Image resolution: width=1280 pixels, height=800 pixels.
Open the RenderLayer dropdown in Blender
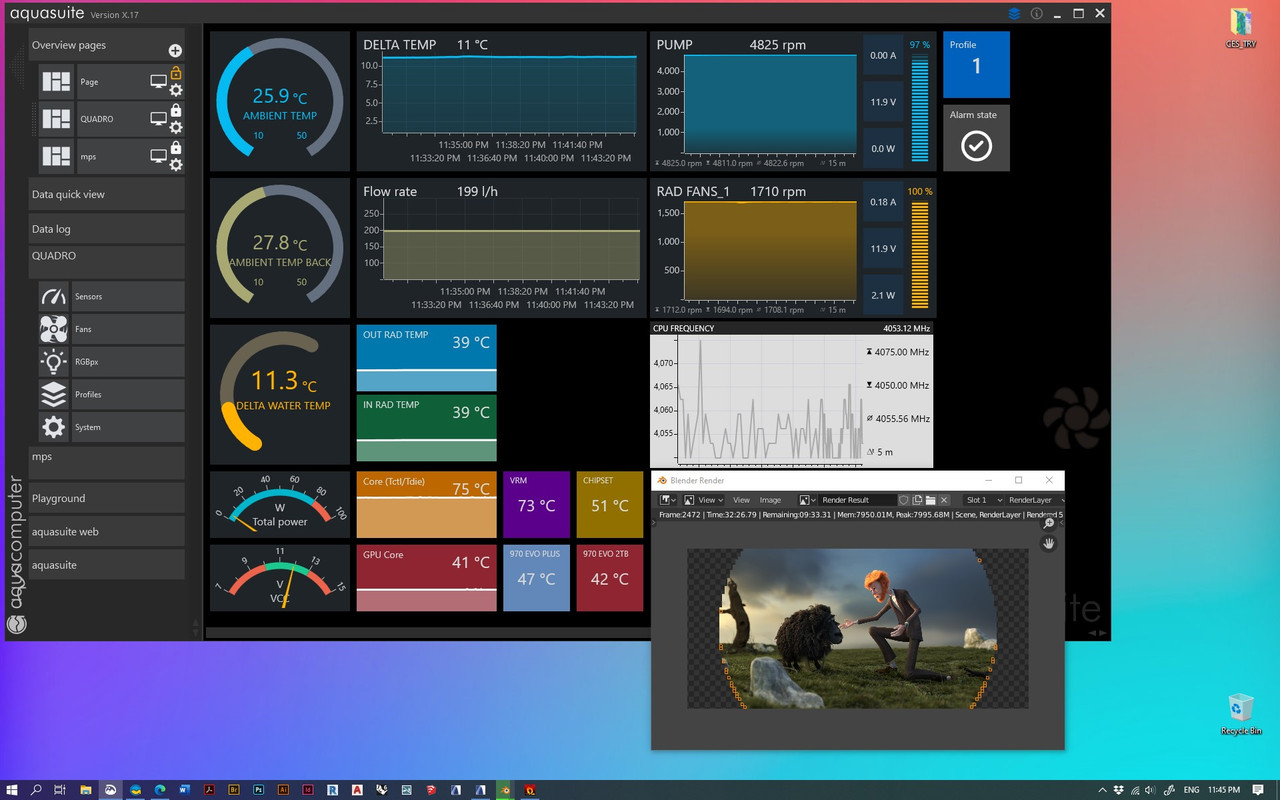click(1035, 500)
